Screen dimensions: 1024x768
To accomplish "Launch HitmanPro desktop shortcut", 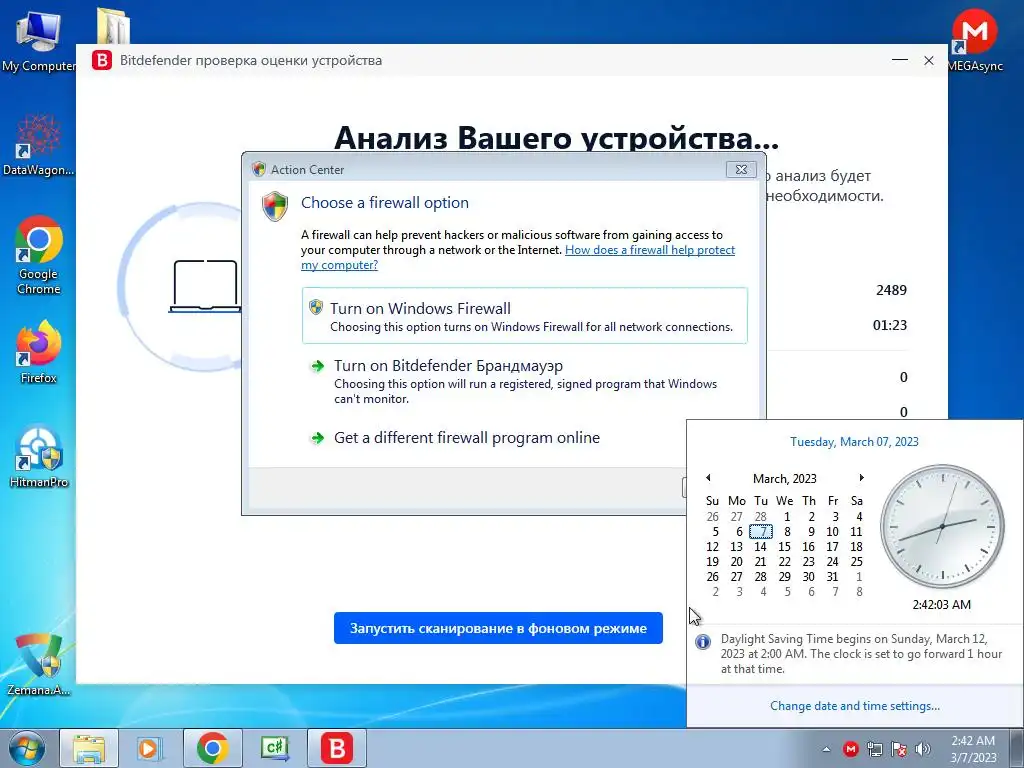I will [x=39, y=457].
